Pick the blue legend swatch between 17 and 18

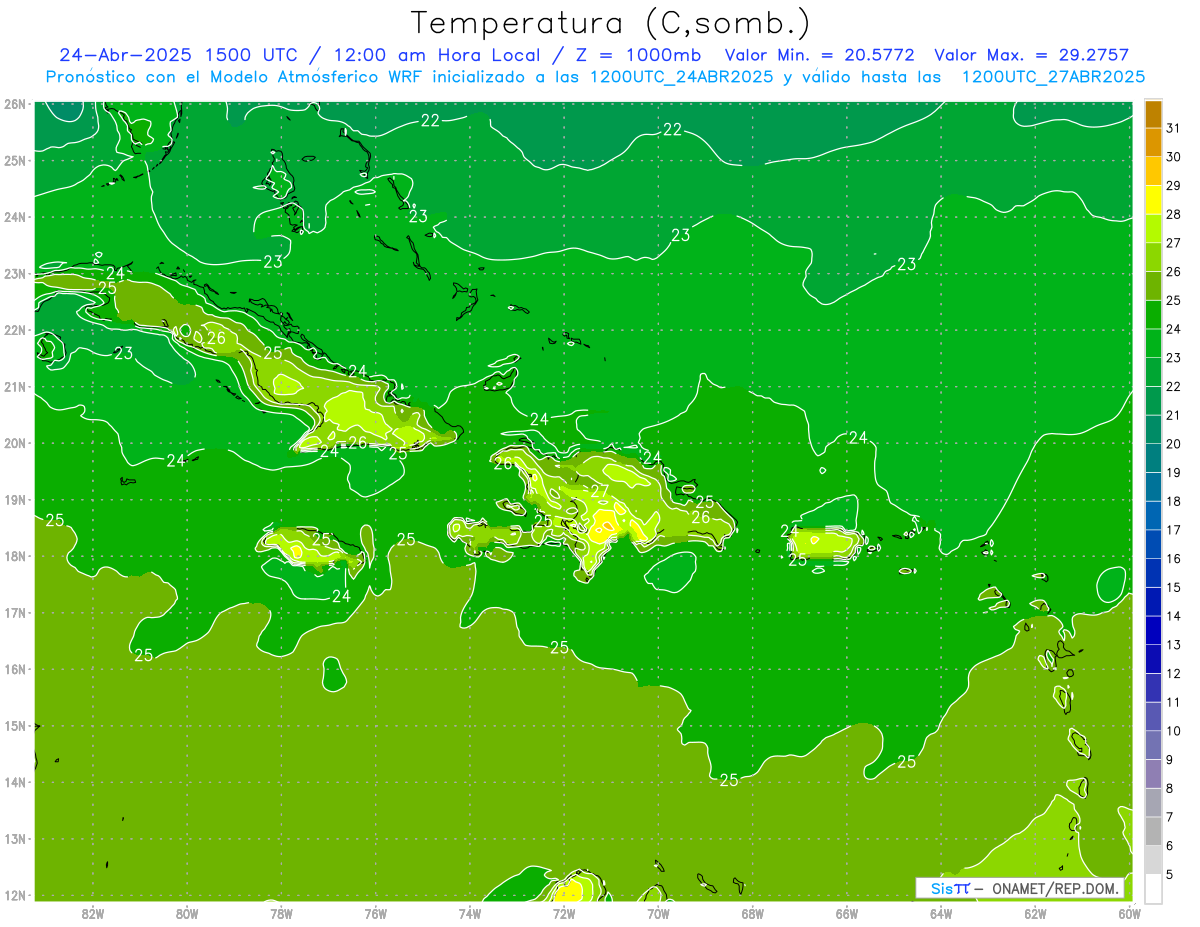point(1153,515)
